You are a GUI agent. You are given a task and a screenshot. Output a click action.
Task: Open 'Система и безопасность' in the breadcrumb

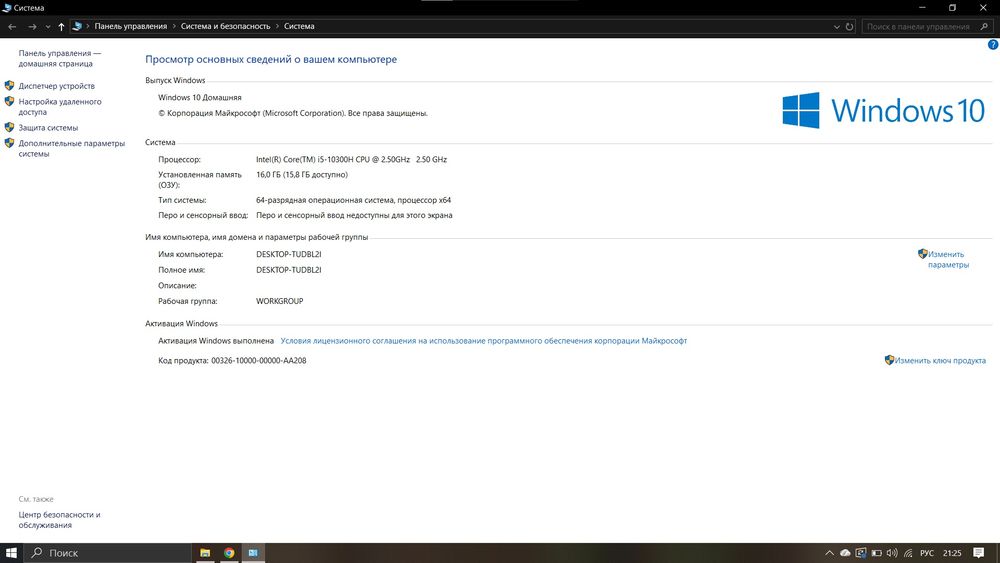[225, 26]
